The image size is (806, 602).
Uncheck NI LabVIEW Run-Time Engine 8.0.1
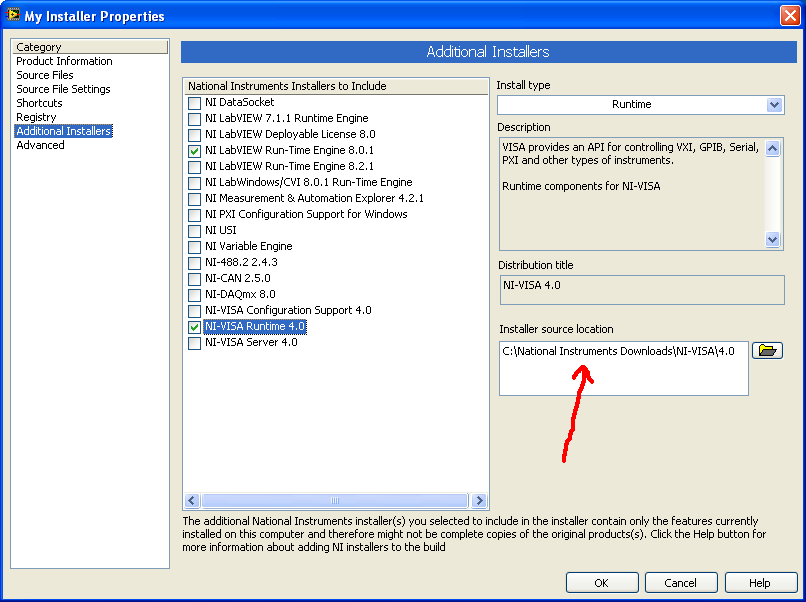(x=194, y=151)
